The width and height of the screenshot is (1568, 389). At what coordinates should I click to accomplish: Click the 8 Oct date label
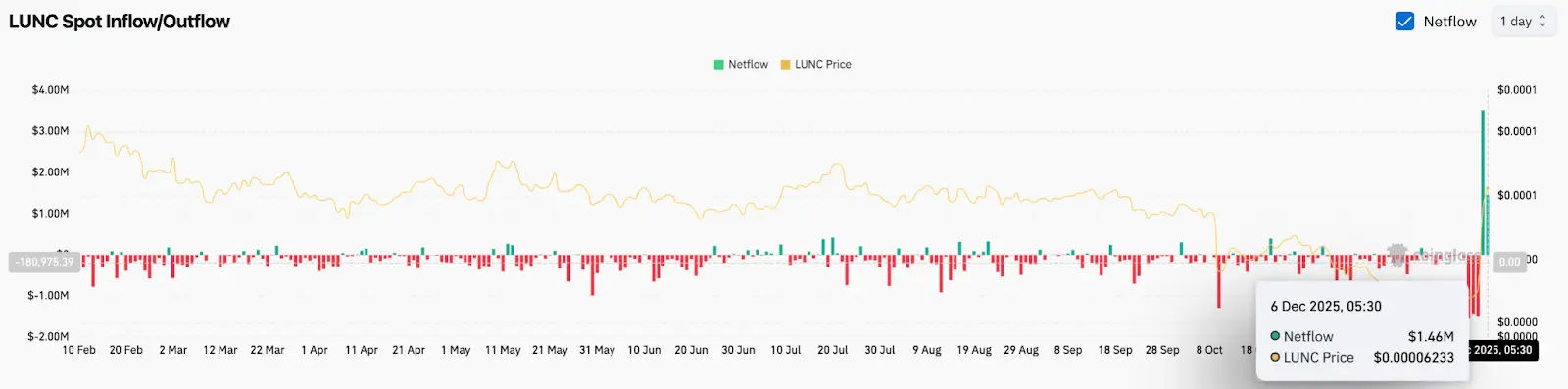click(x=1209, y=350)
